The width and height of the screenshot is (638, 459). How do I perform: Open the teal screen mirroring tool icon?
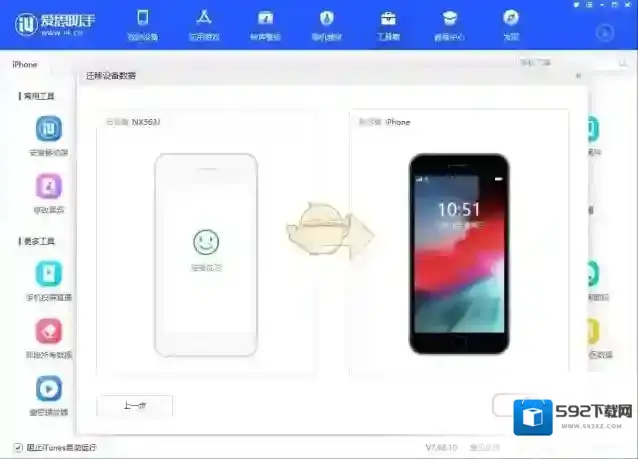(49, 273)
